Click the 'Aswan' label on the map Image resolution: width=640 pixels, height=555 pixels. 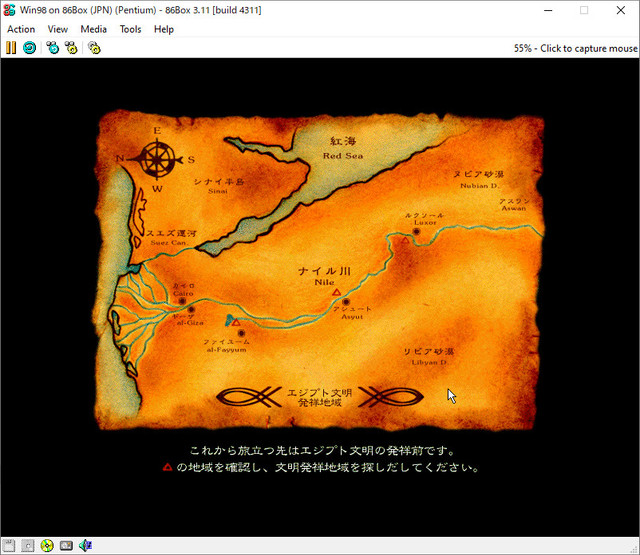514,208
